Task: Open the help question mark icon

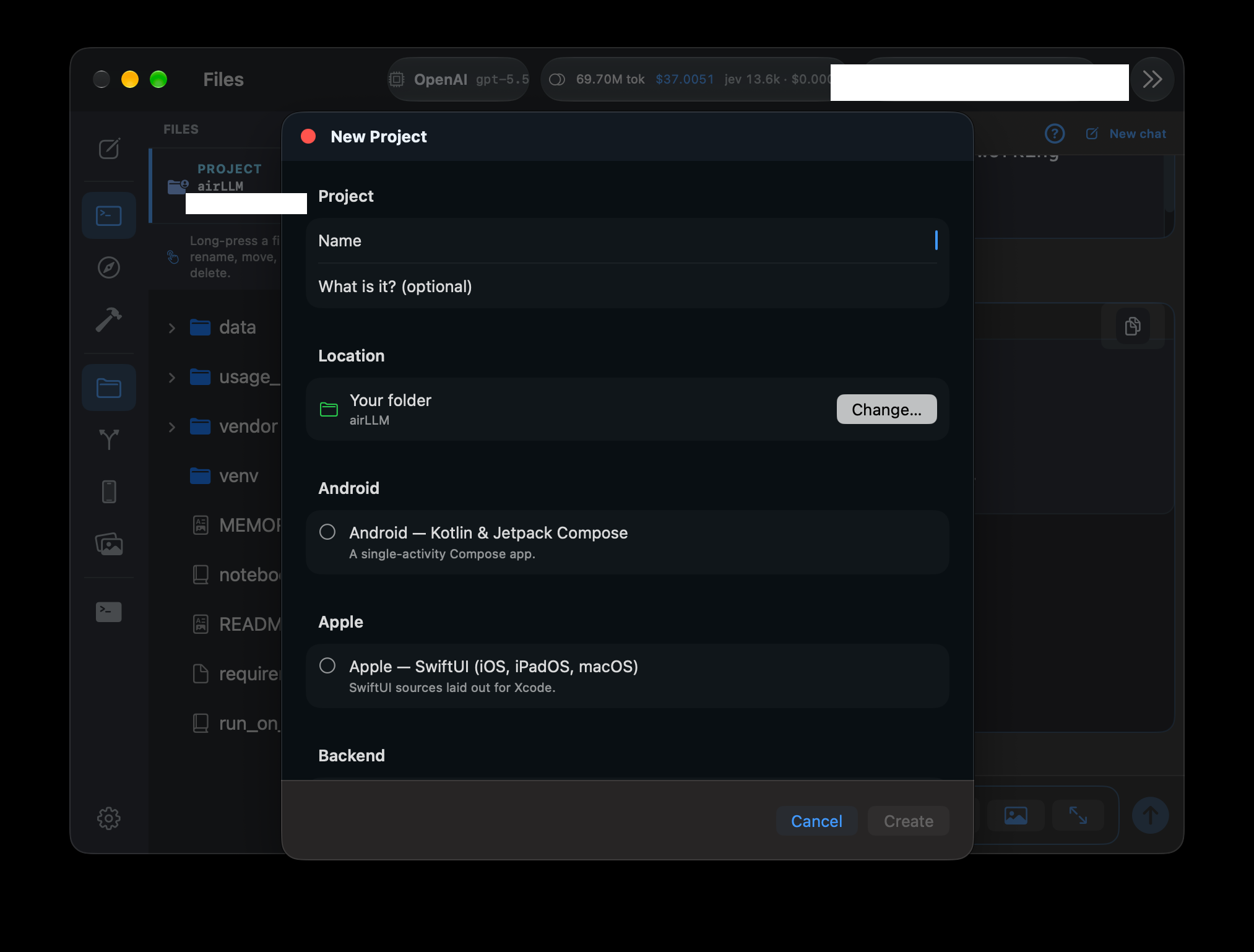Action: [x=1055, y=134]
